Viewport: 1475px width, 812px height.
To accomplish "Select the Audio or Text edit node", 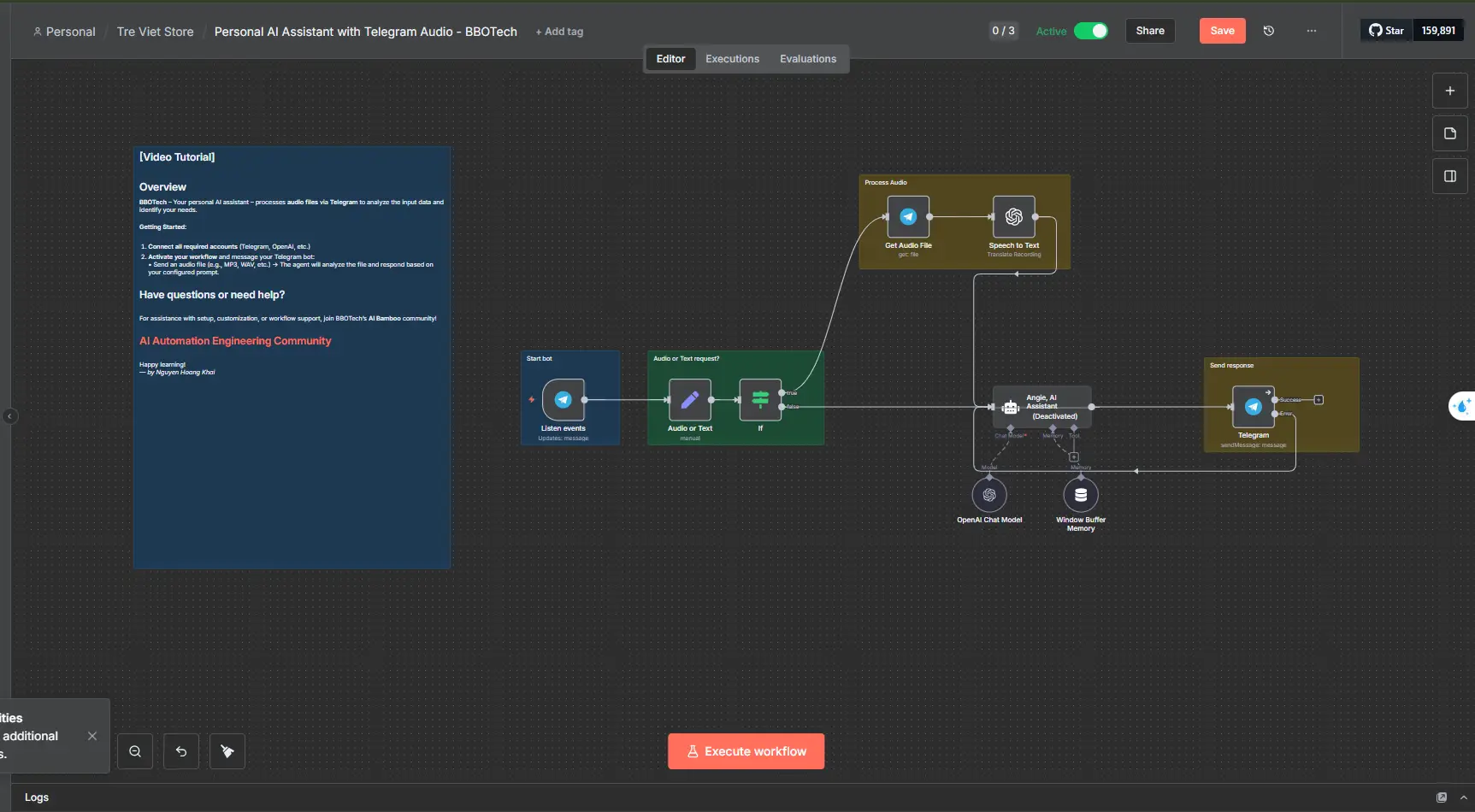I will 689,400.
